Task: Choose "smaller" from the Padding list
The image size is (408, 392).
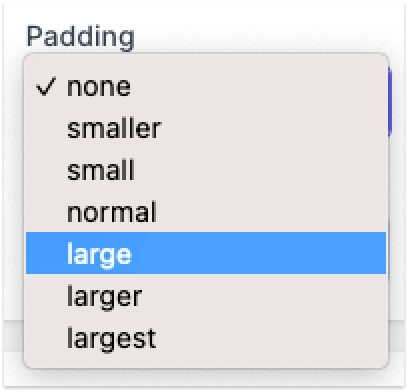Action: click(x=206, y=128)
